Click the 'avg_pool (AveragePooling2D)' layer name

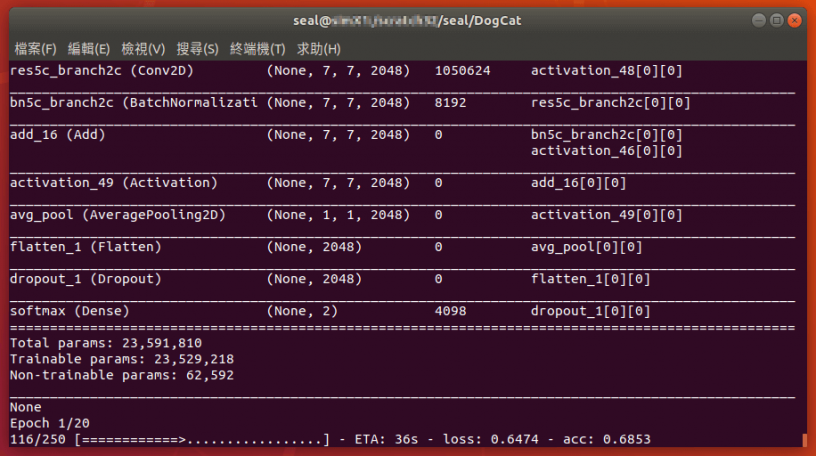117,215
